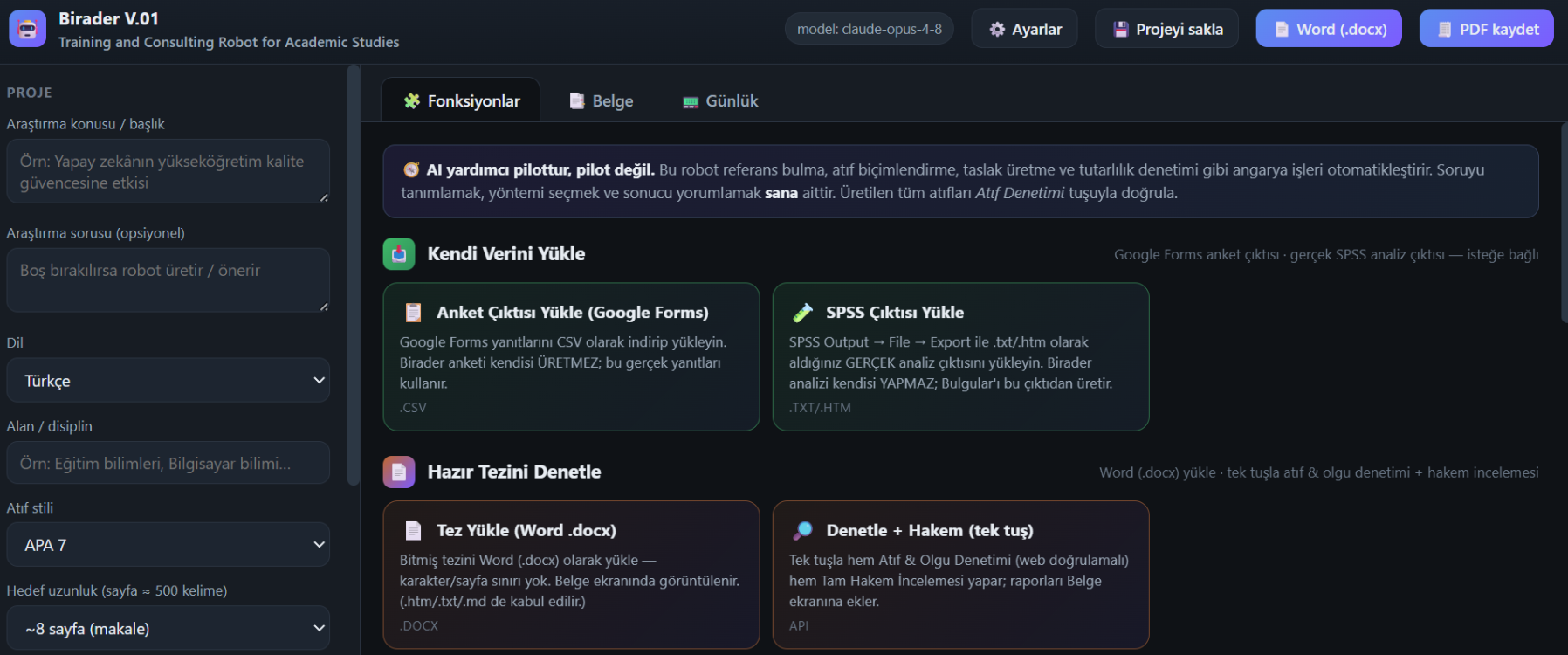1568x655 pixels.
Task: Open the SPSS Çıktısı Yükle card
Action: coord(961,356)
